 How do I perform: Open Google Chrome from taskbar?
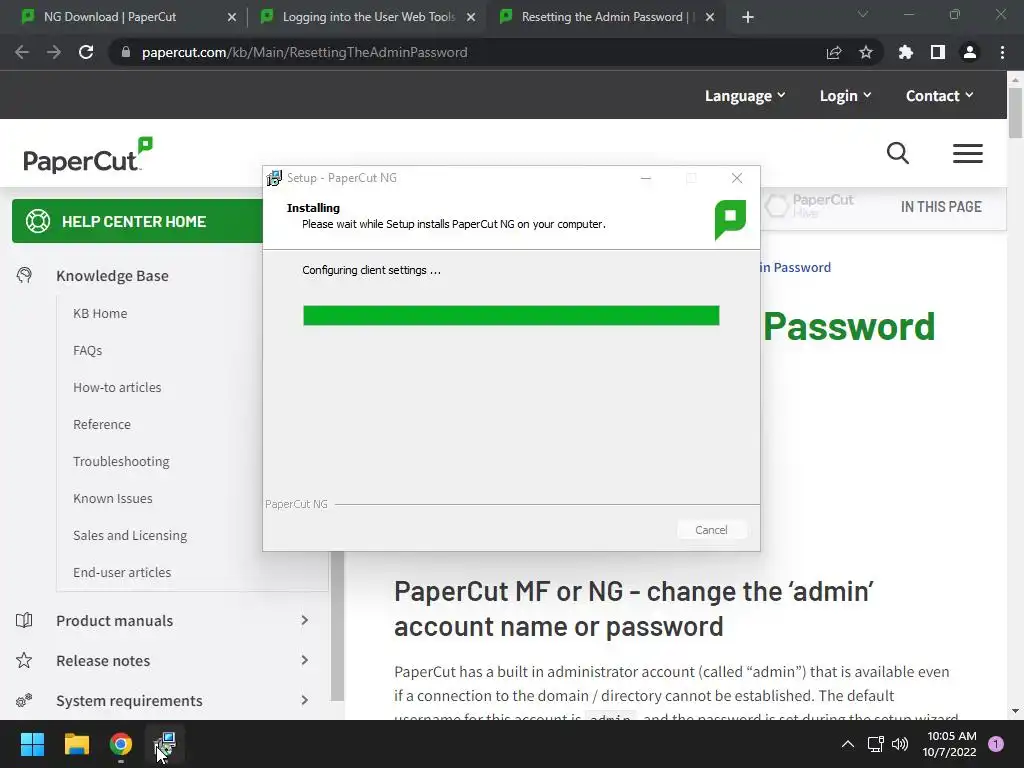pyautogui.click(x=121, y=744)
